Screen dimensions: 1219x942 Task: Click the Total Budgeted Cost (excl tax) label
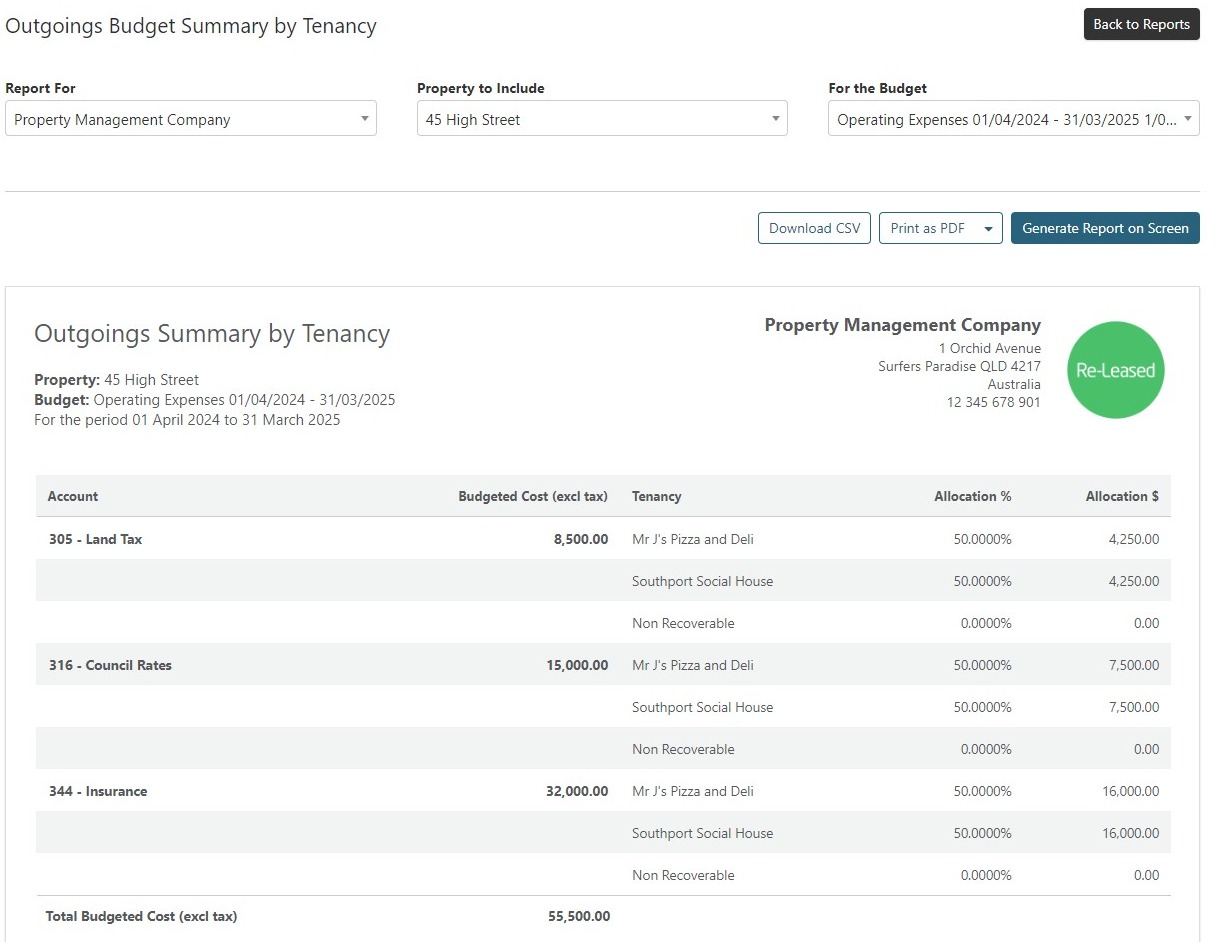pyautogui.click(x=141, y=916)
